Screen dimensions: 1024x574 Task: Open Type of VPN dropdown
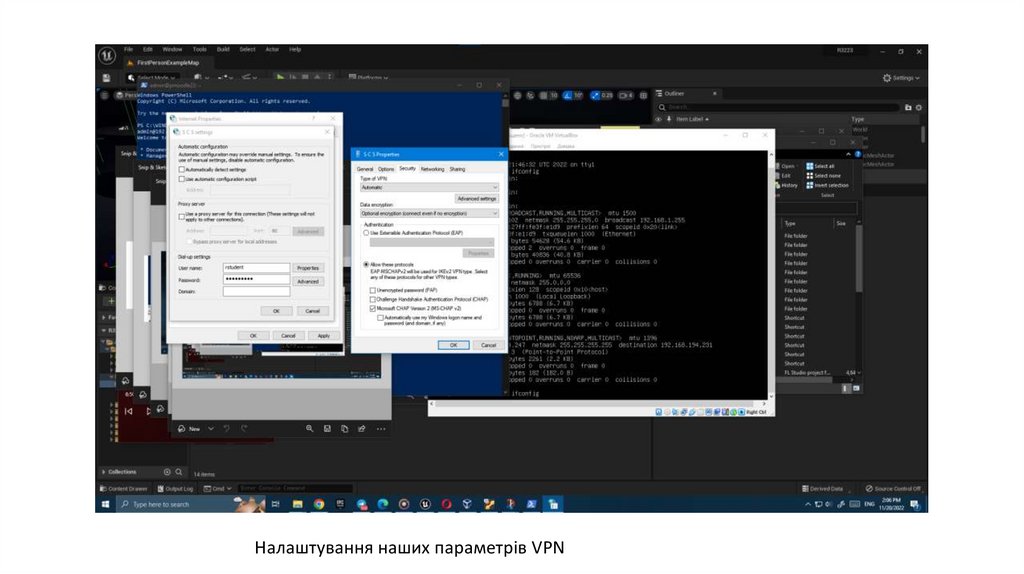point(429,187)
